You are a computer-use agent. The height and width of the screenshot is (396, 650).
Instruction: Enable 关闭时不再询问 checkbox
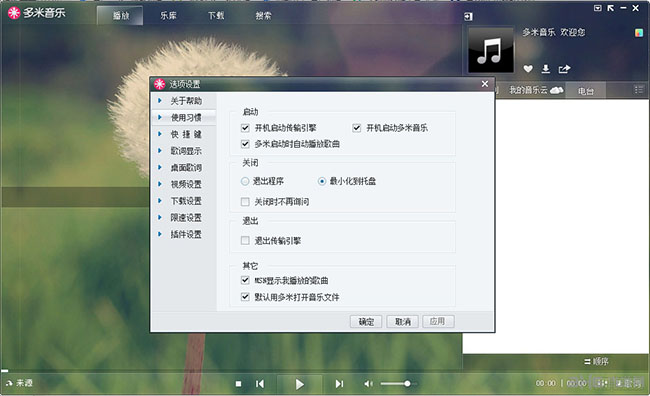245,202
